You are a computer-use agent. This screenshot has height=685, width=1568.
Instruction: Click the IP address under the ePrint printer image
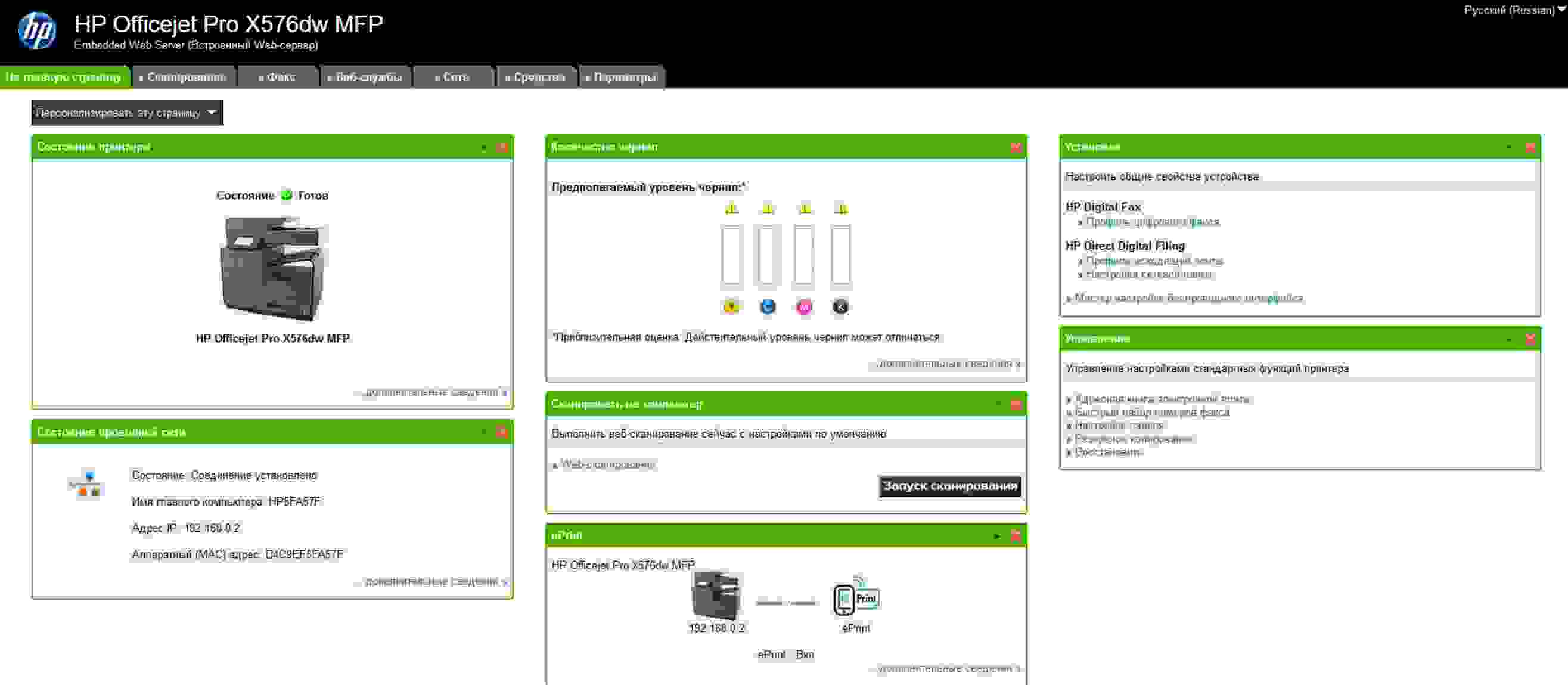[x=716, y=628]
